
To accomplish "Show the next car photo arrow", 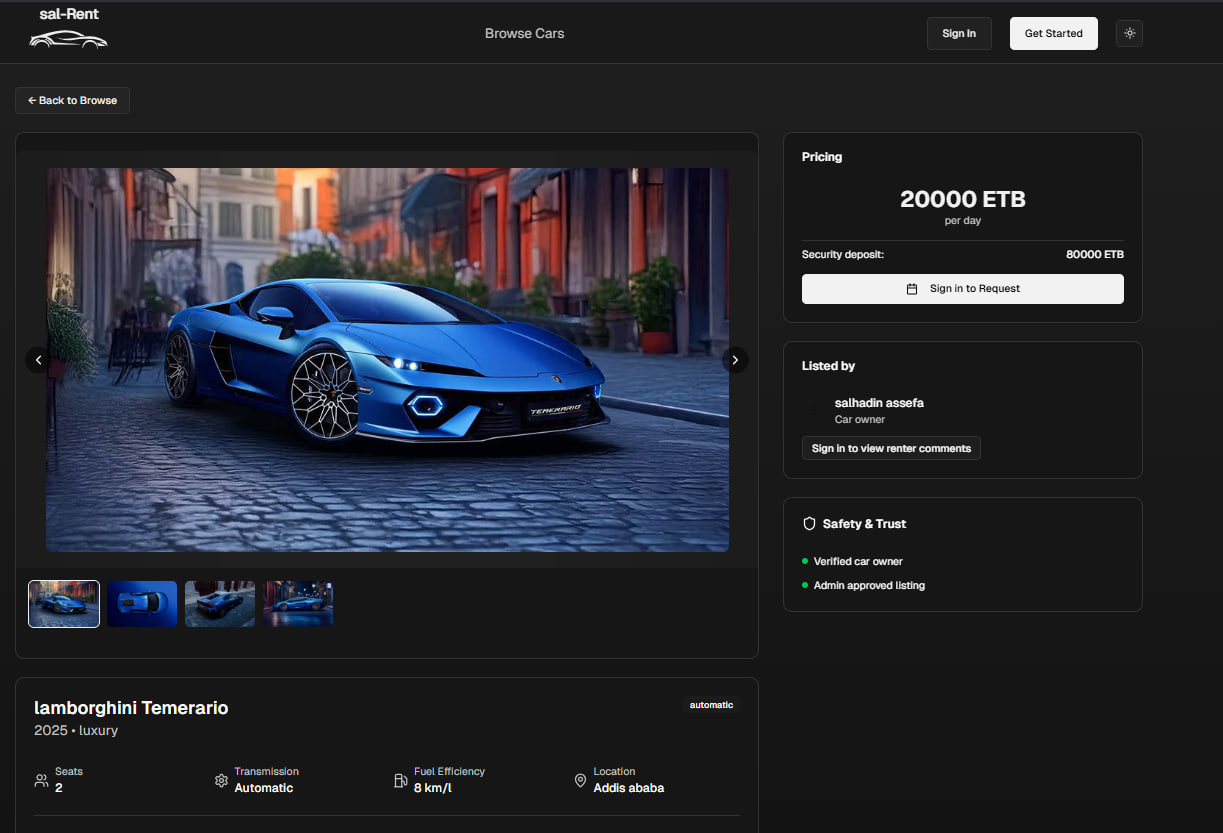I will tap(735, 360).
